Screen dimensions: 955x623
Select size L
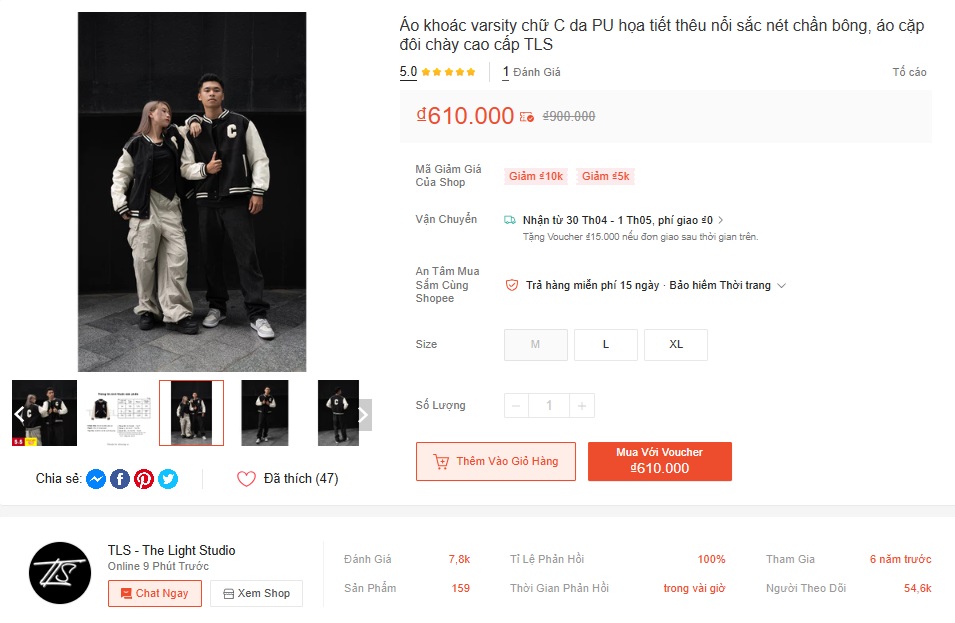point(605,344)
